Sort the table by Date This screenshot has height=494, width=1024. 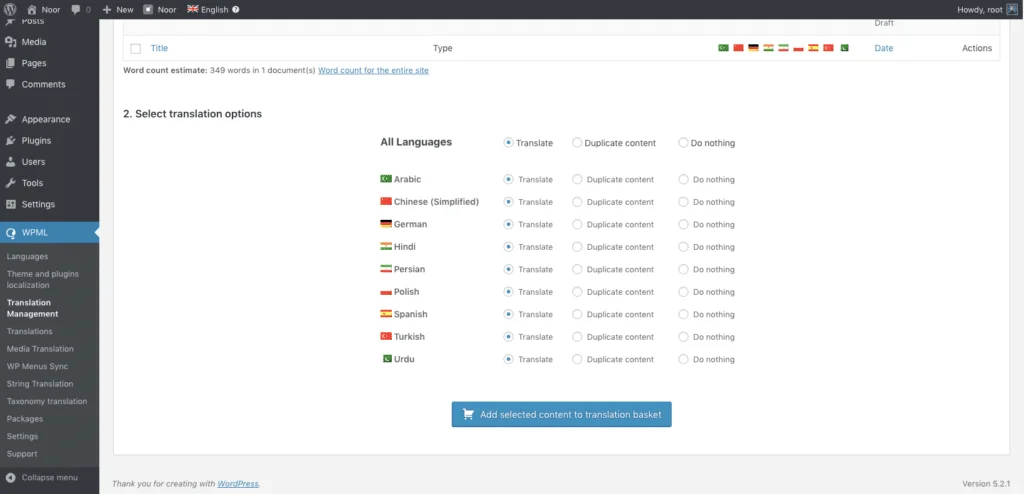[884, 48]
